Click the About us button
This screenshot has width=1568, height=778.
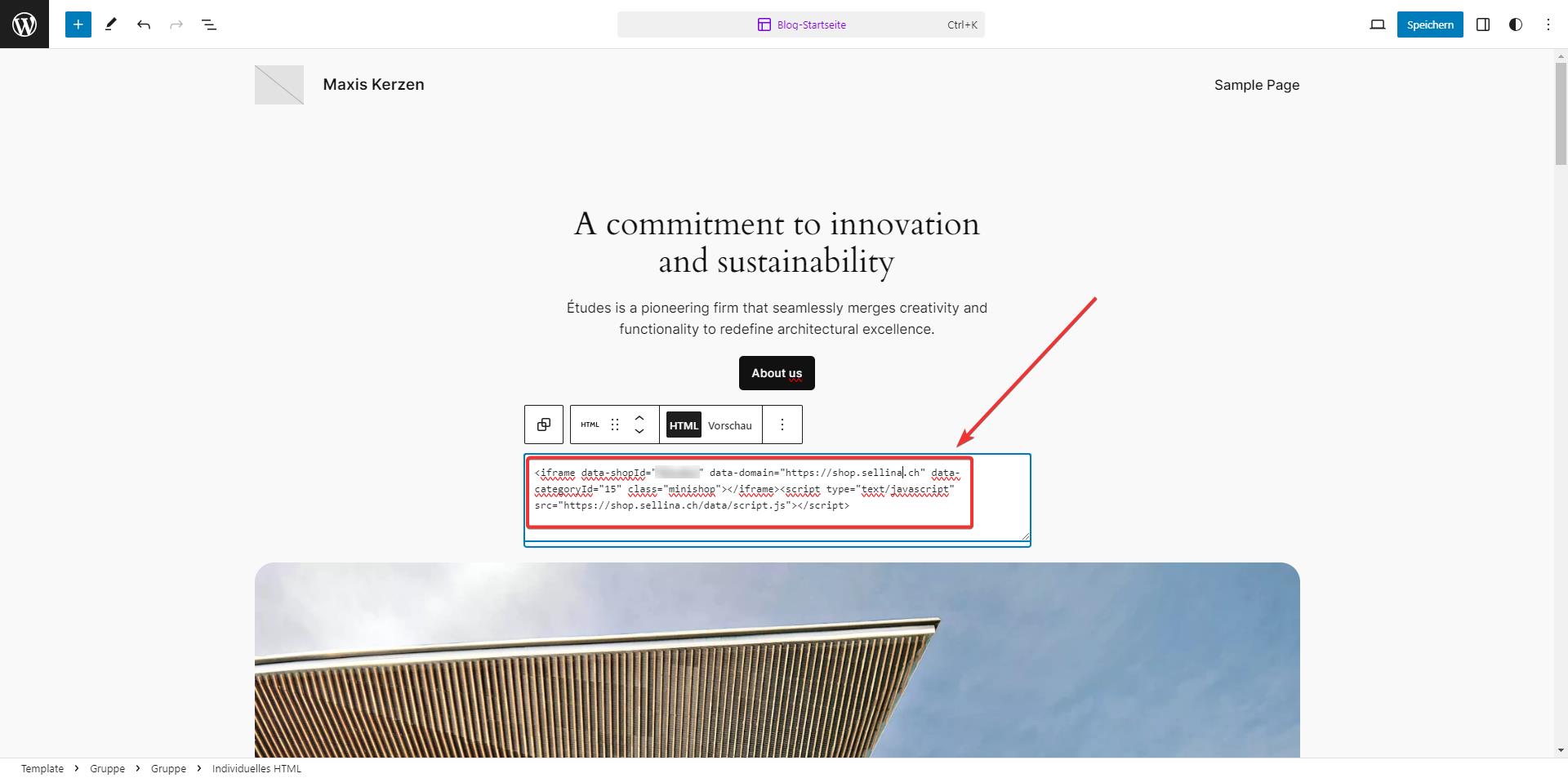(777, 373)
